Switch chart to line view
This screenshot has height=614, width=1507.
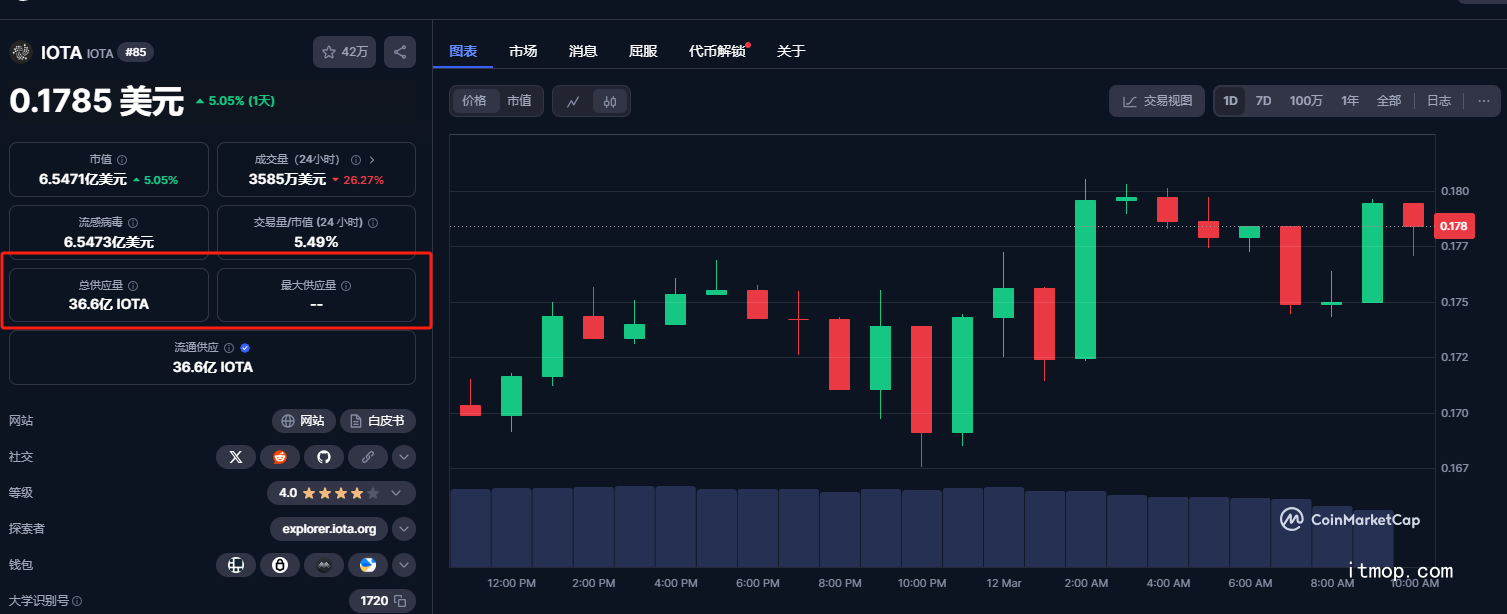(573, 101)
